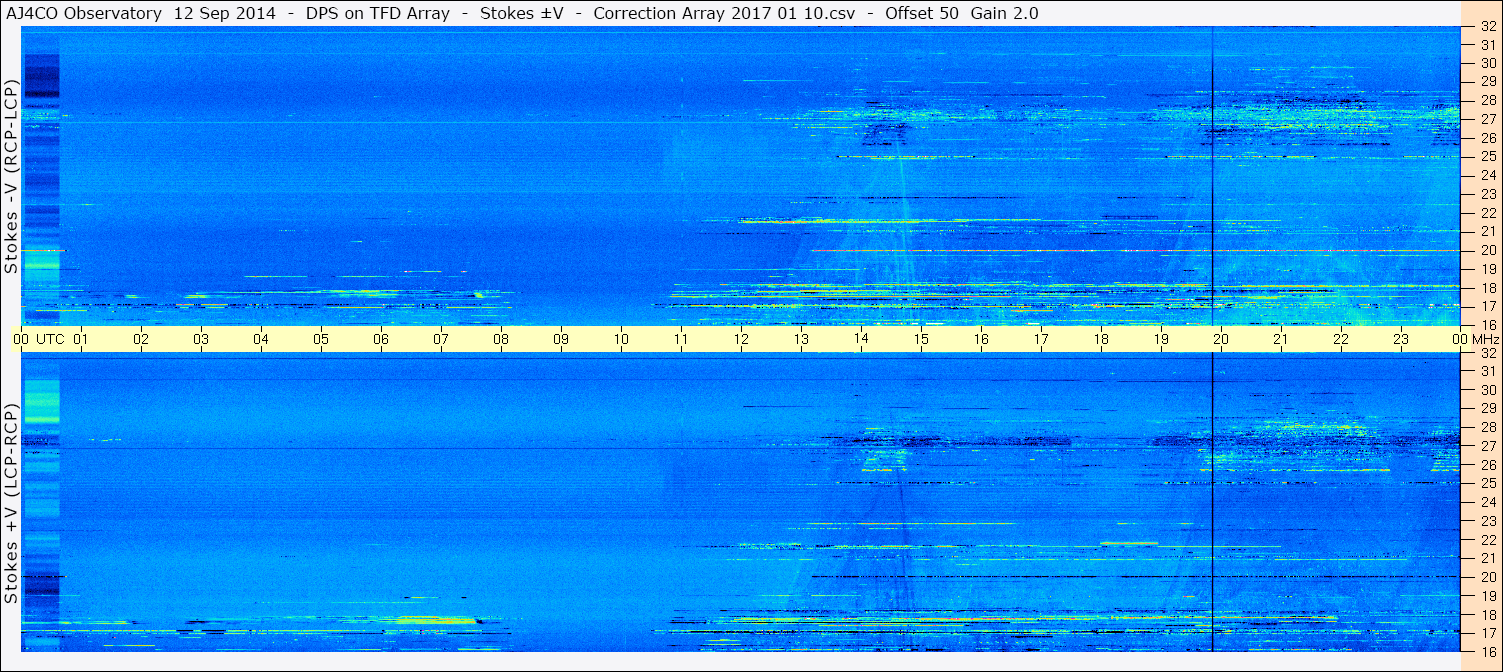
Task: Select the 20 hour mark on time axis
Action: pyautogui.click(x=1221, y=339)
